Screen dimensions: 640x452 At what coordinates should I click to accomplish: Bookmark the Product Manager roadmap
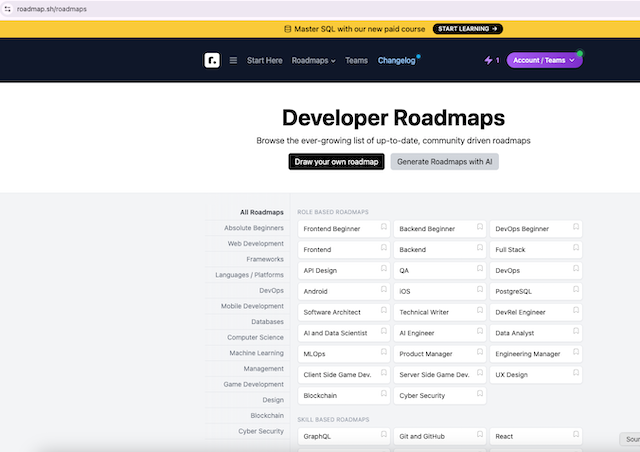(480, 352)
